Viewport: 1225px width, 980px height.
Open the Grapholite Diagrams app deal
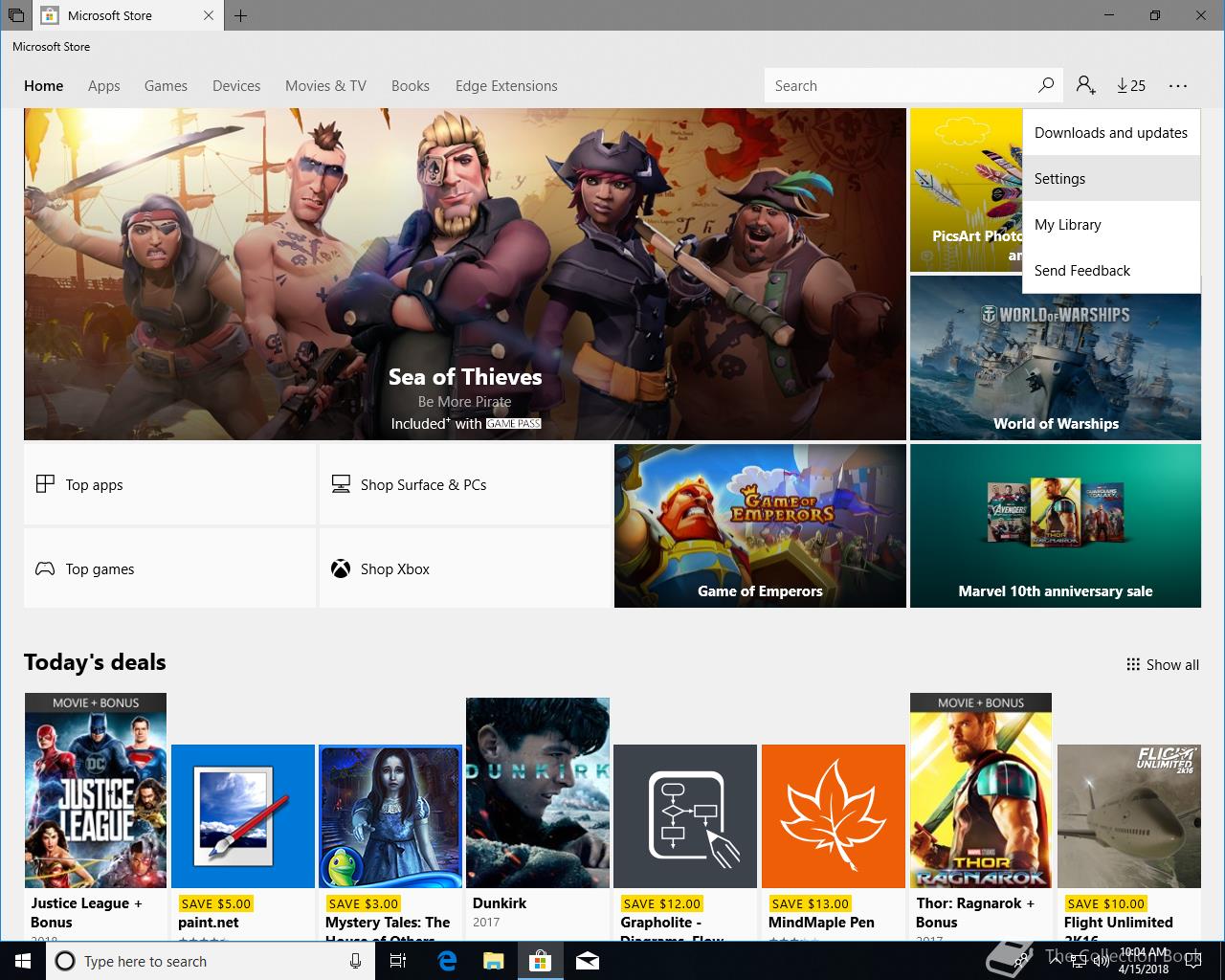685,842
